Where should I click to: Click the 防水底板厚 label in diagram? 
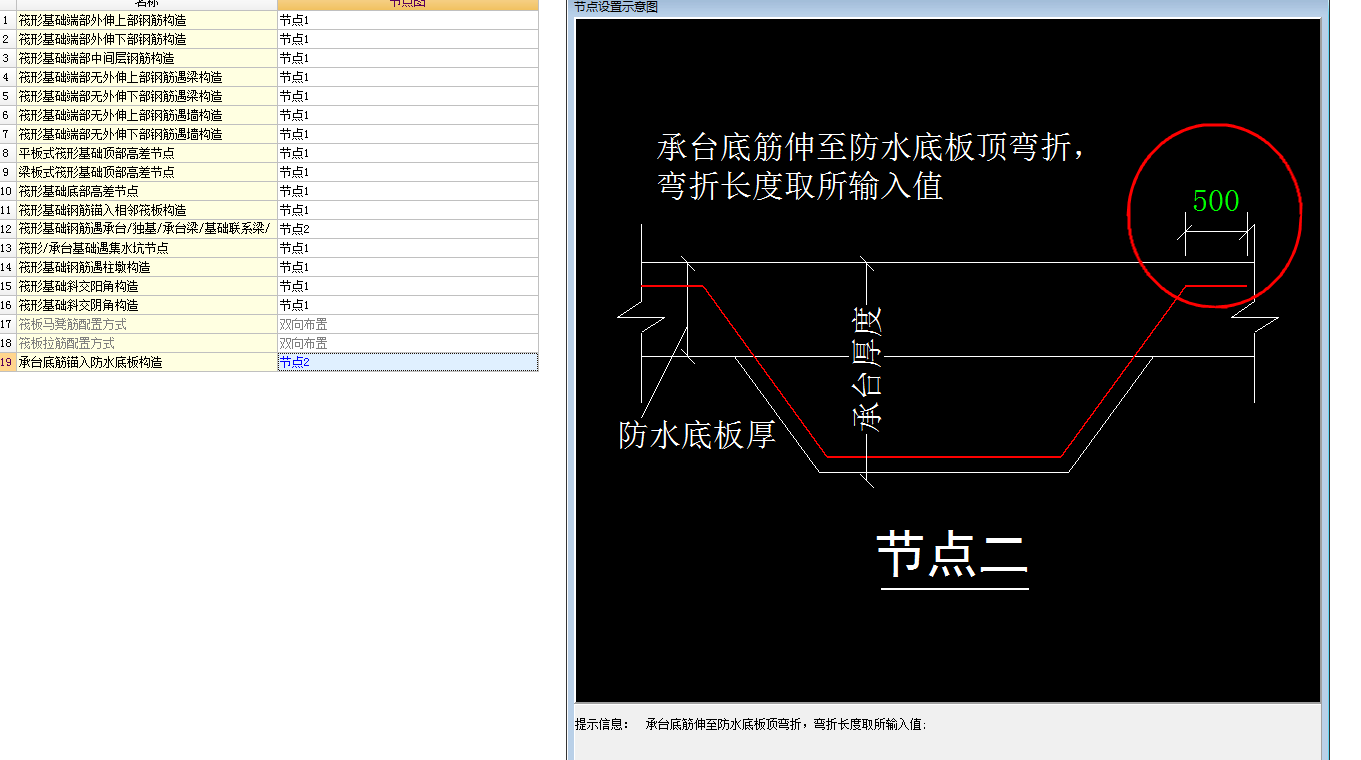tap(698, 435)
